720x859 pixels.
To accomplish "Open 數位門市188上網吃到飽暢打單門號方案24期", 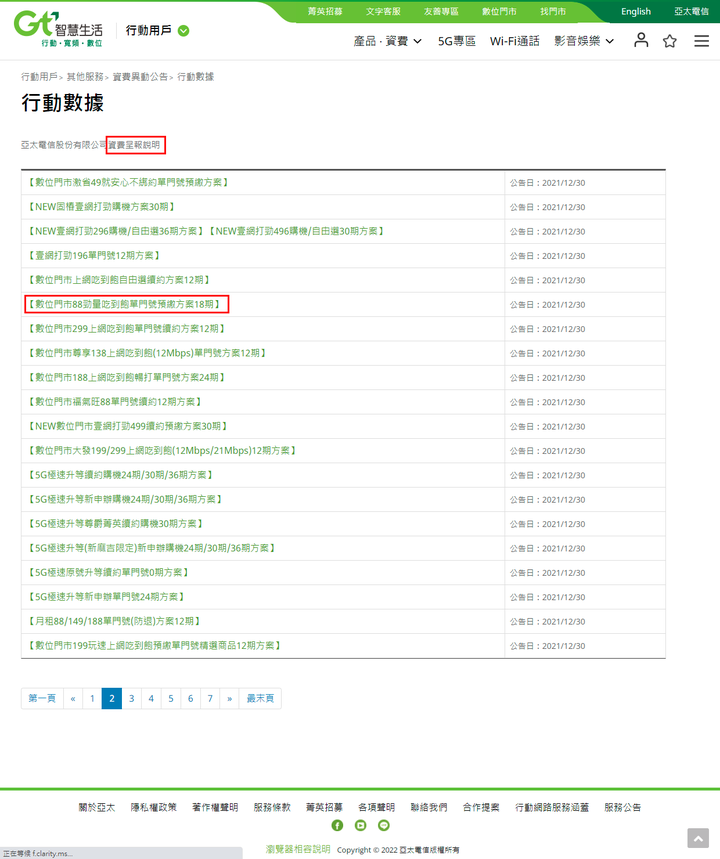I will coord(127,377).
